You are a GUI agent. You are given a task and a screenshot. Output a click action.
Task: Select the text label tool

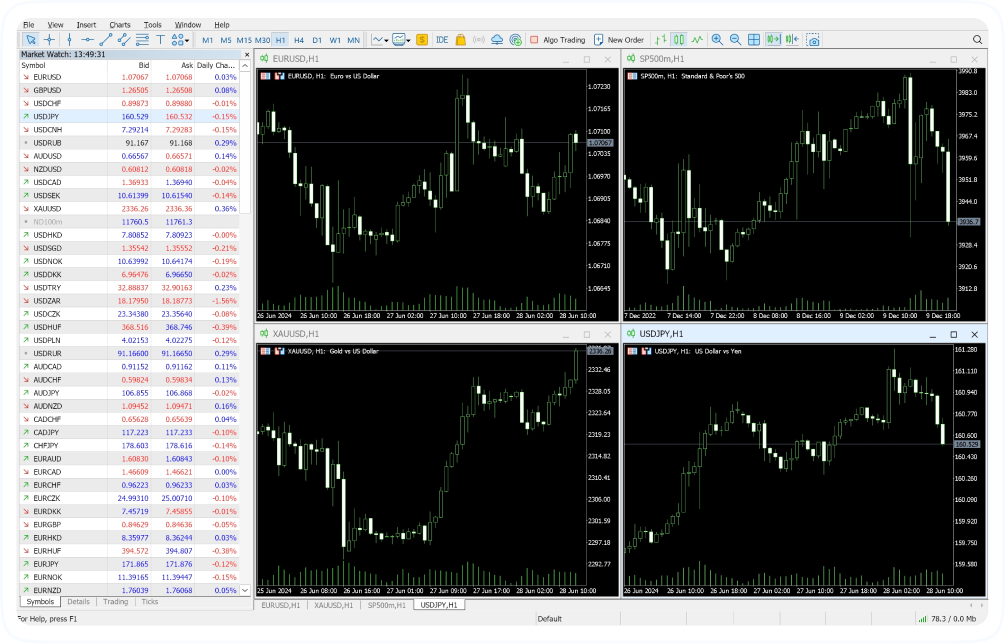(160, 40)
